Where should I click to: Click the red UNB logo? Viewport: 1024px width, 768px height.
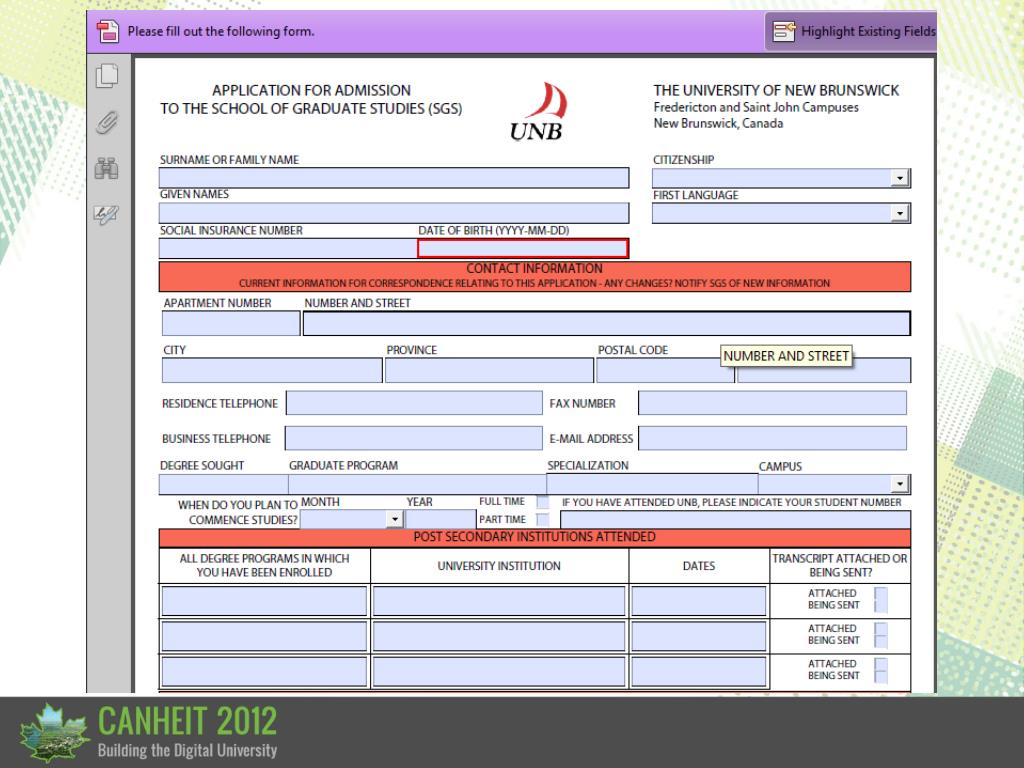point(538,112)
